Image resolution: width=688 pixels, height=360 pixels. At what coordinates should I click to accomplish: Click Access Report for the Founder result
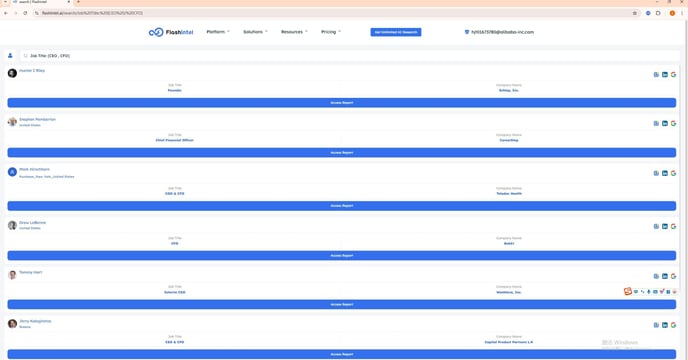(342, 103)
